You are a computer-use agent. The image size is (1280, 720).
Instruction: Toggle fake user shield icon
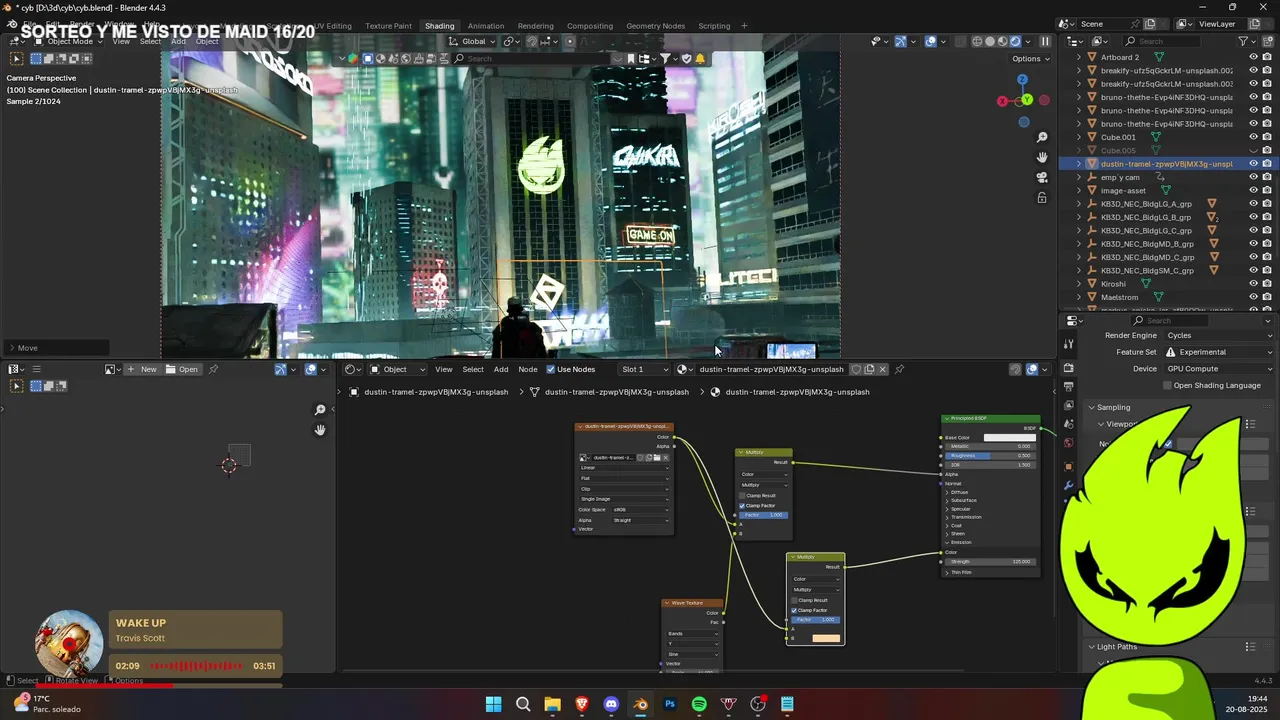click(x=856, y=369)
